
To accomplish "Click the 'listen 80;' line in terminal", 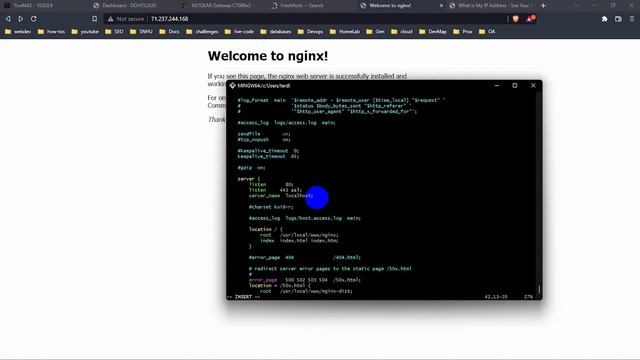I will pos(271,184).
